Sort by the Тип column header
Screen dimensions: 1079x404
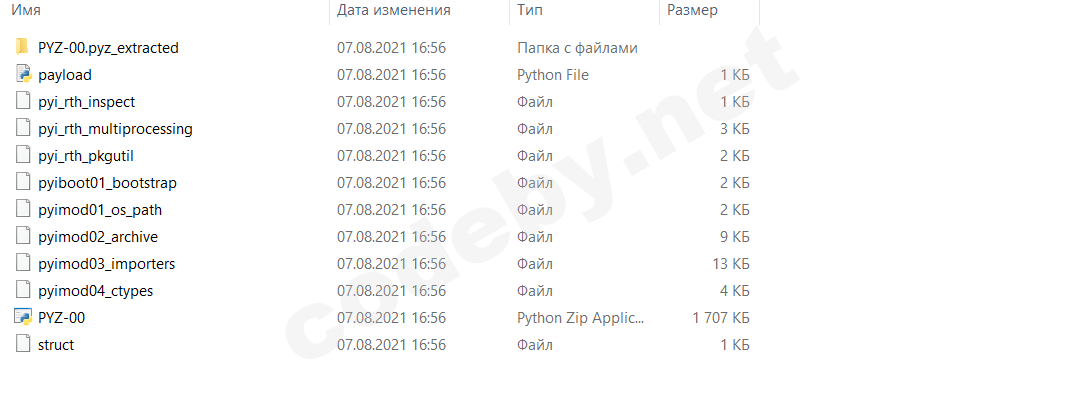pyautogui.click(x=529, y=10)
